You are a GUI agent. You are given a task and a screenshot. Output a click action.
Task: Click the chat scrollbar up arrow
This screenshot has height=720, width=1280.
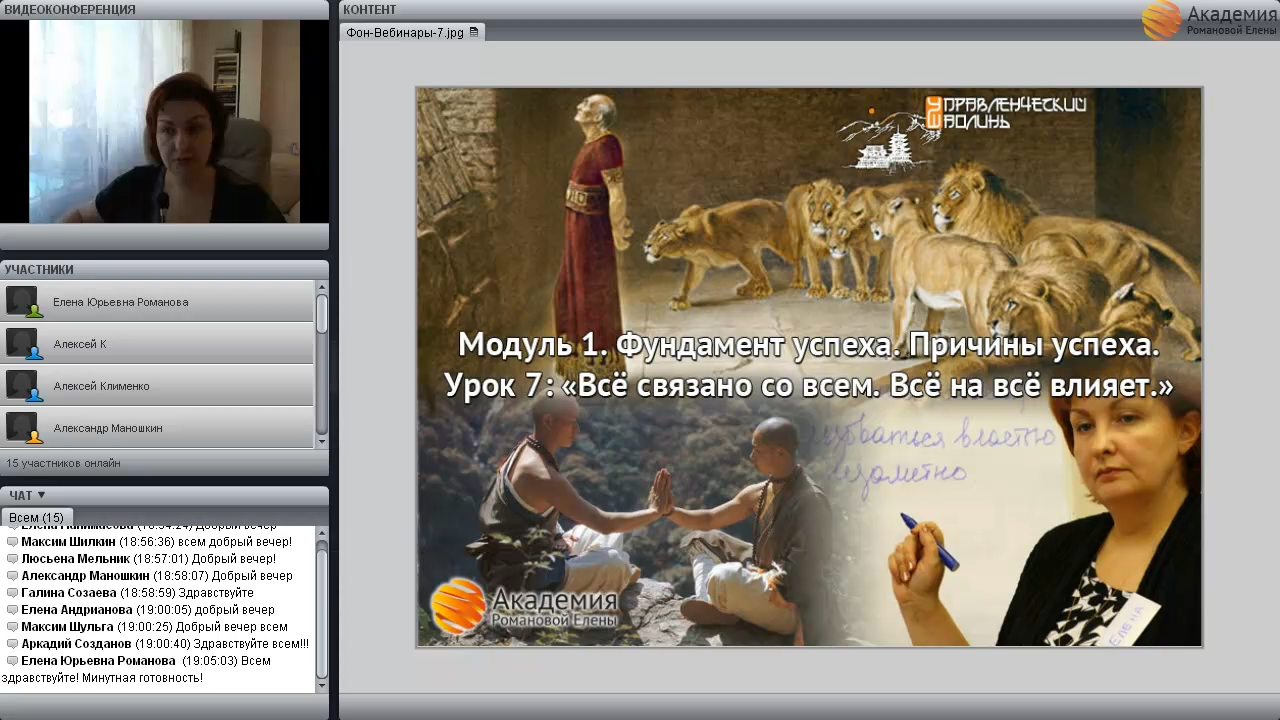click(322, 532)
